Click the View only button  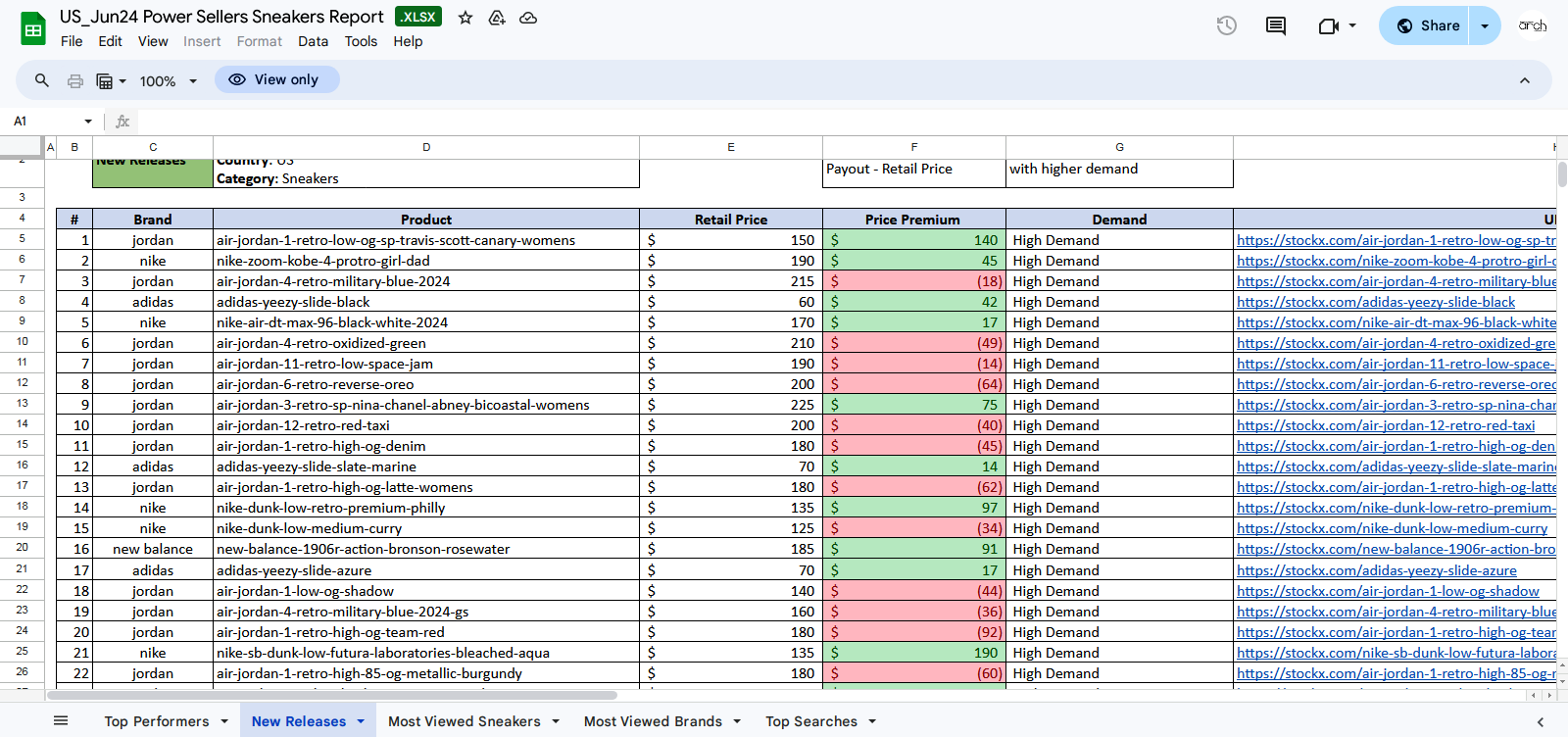(x=277, y=79)
